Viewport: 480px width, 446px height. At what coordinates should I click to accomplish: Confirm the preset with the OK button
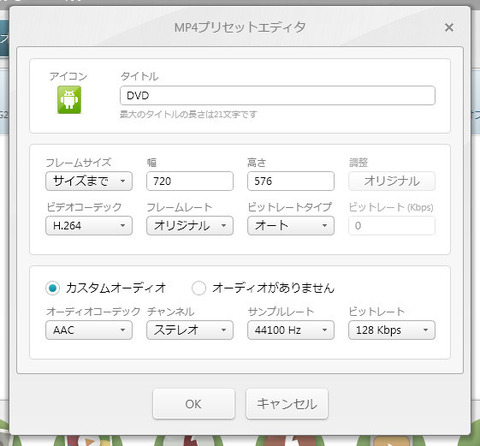click(194, 404)
